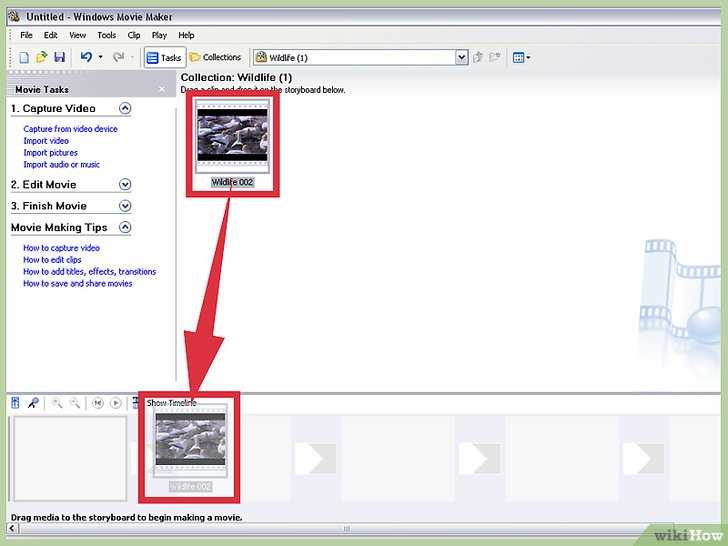Click Capture from video device link
The width and height of the screenshot is (728, 546).
pos(70,129)
